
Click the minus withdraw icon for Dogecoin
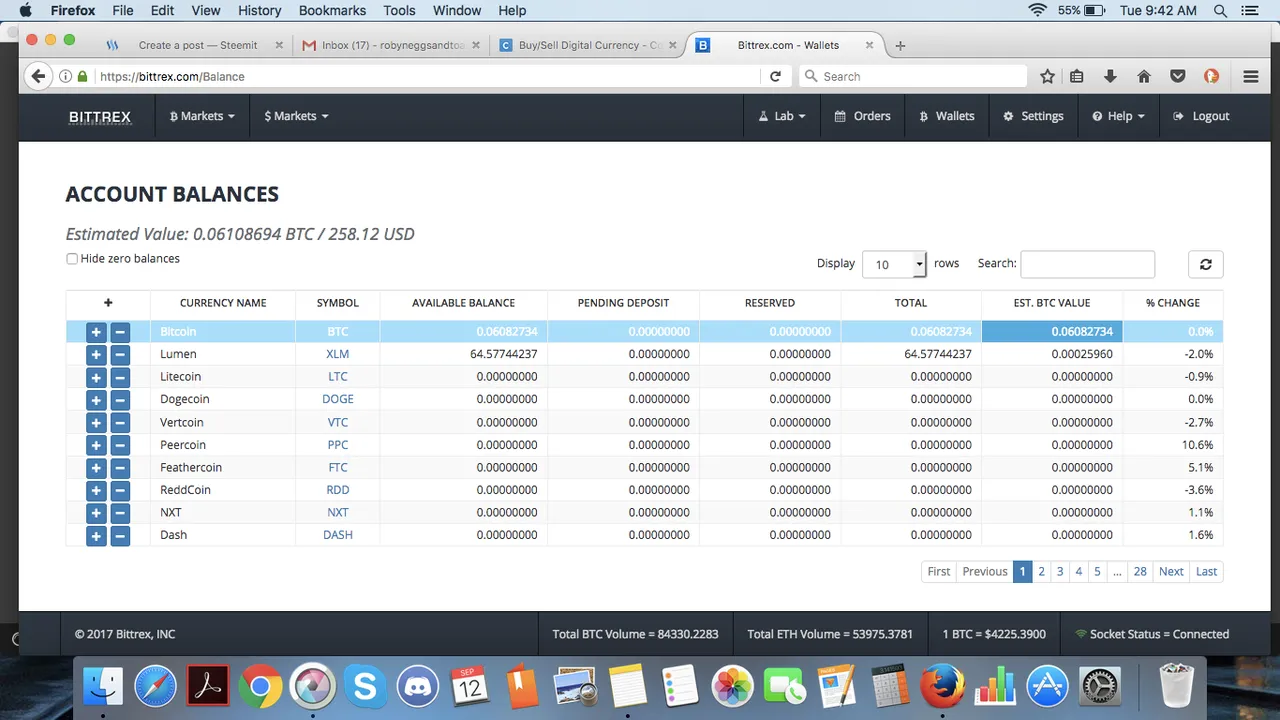coord(120,400)
